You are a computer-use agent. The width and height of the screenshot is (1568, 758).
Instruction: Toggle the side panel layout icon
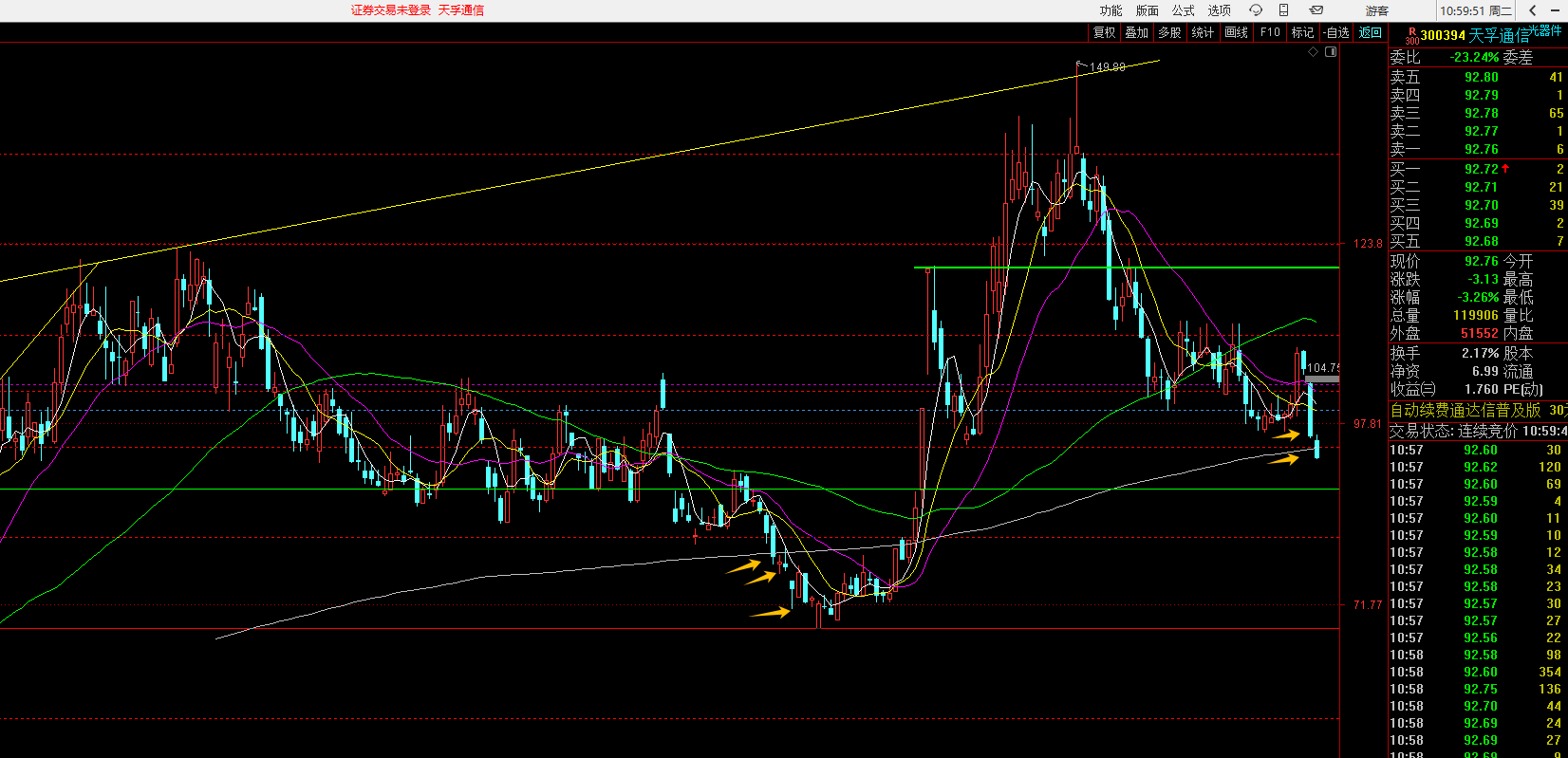click(1331, 52)
